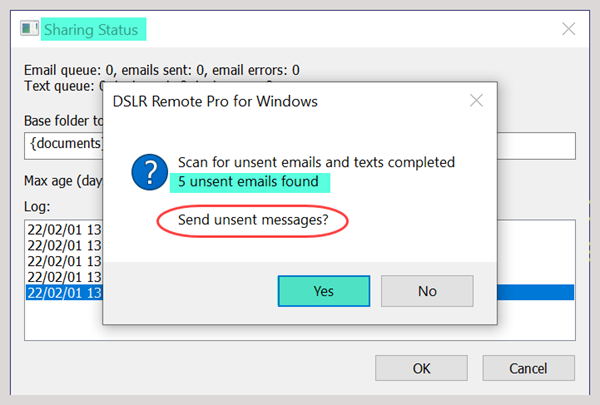Select the topmost entry in the Log list
The width and height of the screenshot is (600, 405).
(x=64, y=230)
